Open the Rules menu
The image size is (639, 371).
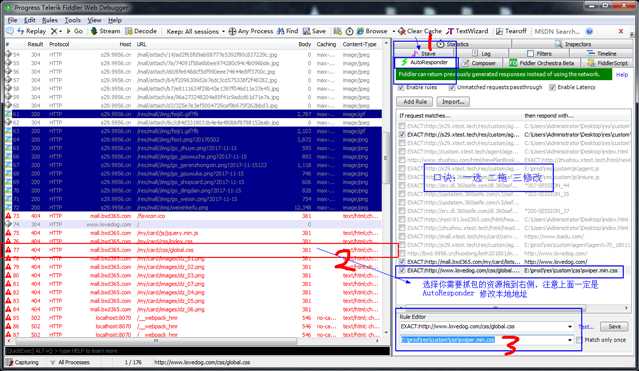pos(49,20)
